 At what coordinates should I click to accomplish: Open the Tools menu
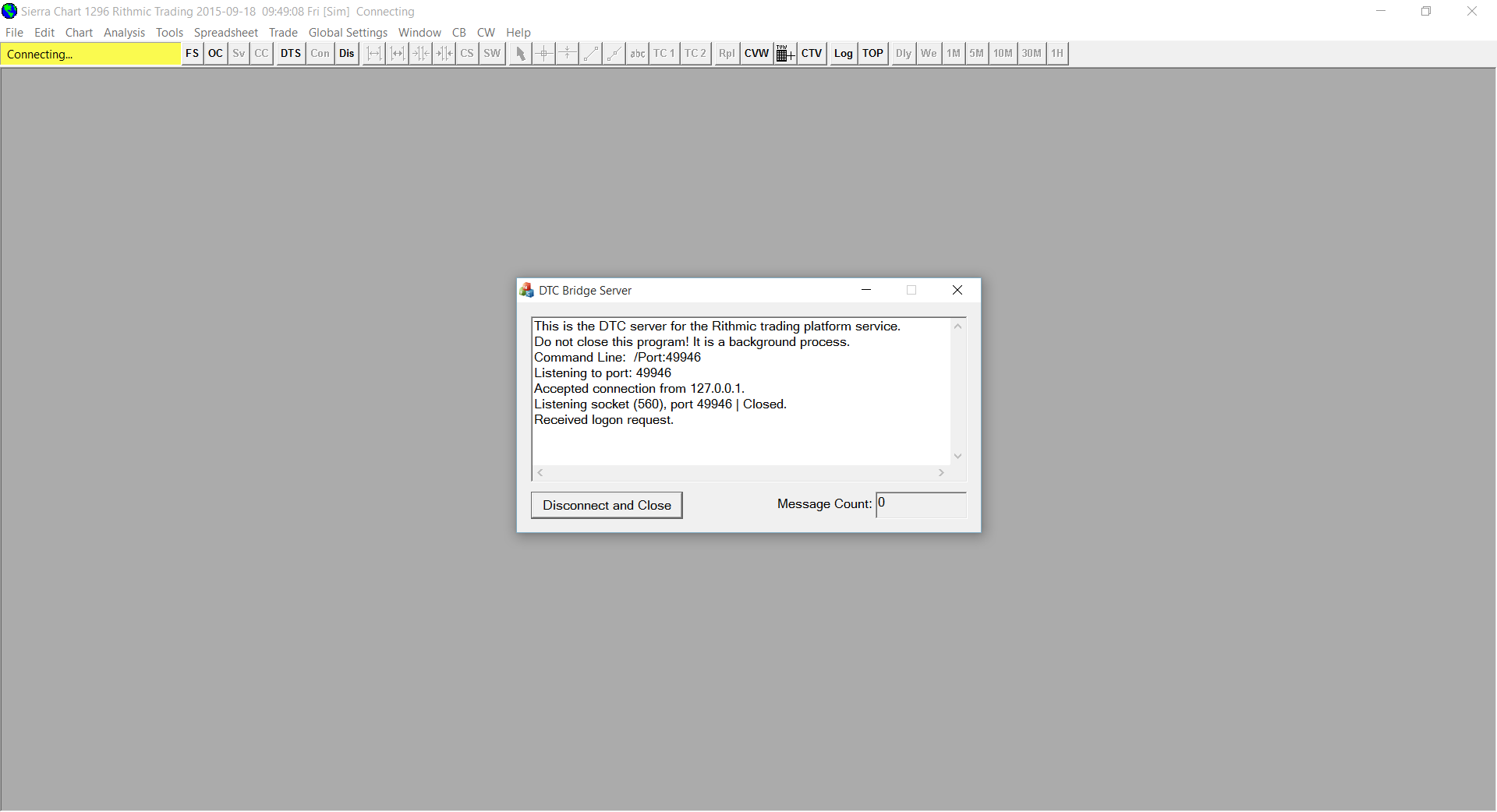click(169, 33)
